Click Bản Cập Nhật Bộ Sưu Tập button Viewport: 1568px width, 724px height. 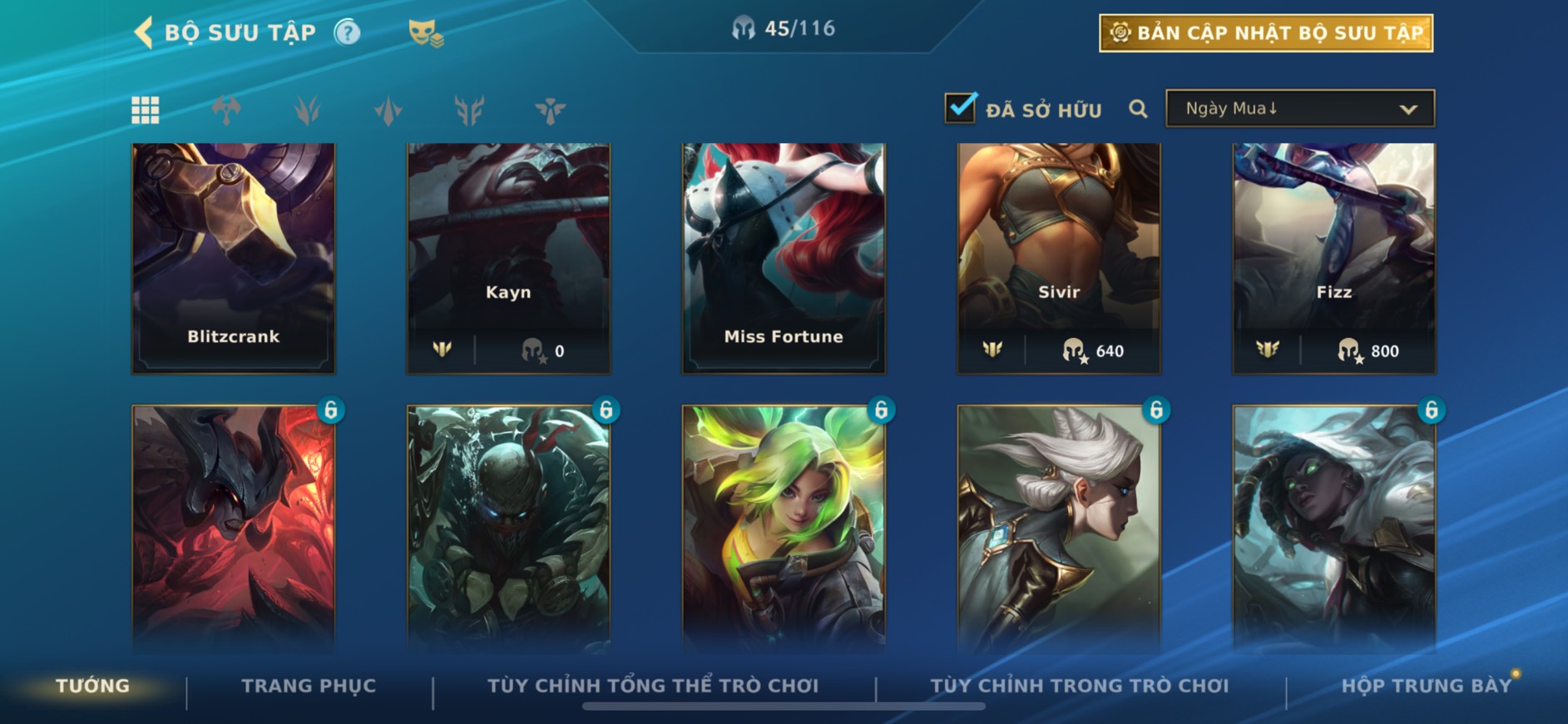click(x=1266, y=33)
